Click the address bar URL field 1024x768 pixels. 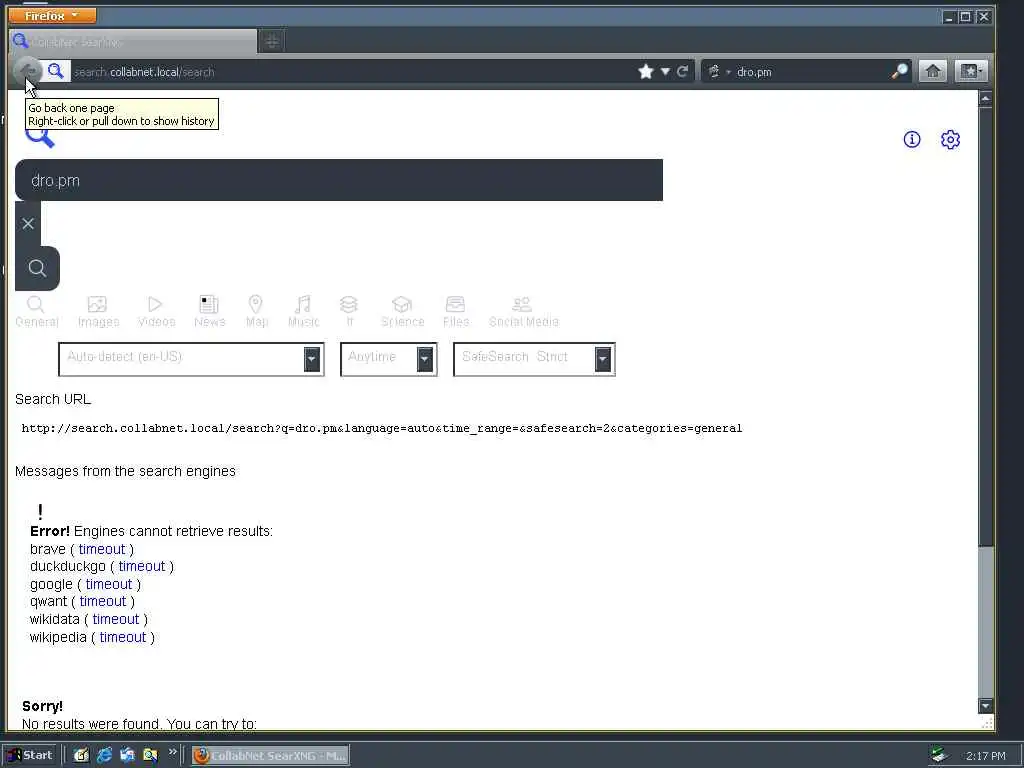point(353,72)
